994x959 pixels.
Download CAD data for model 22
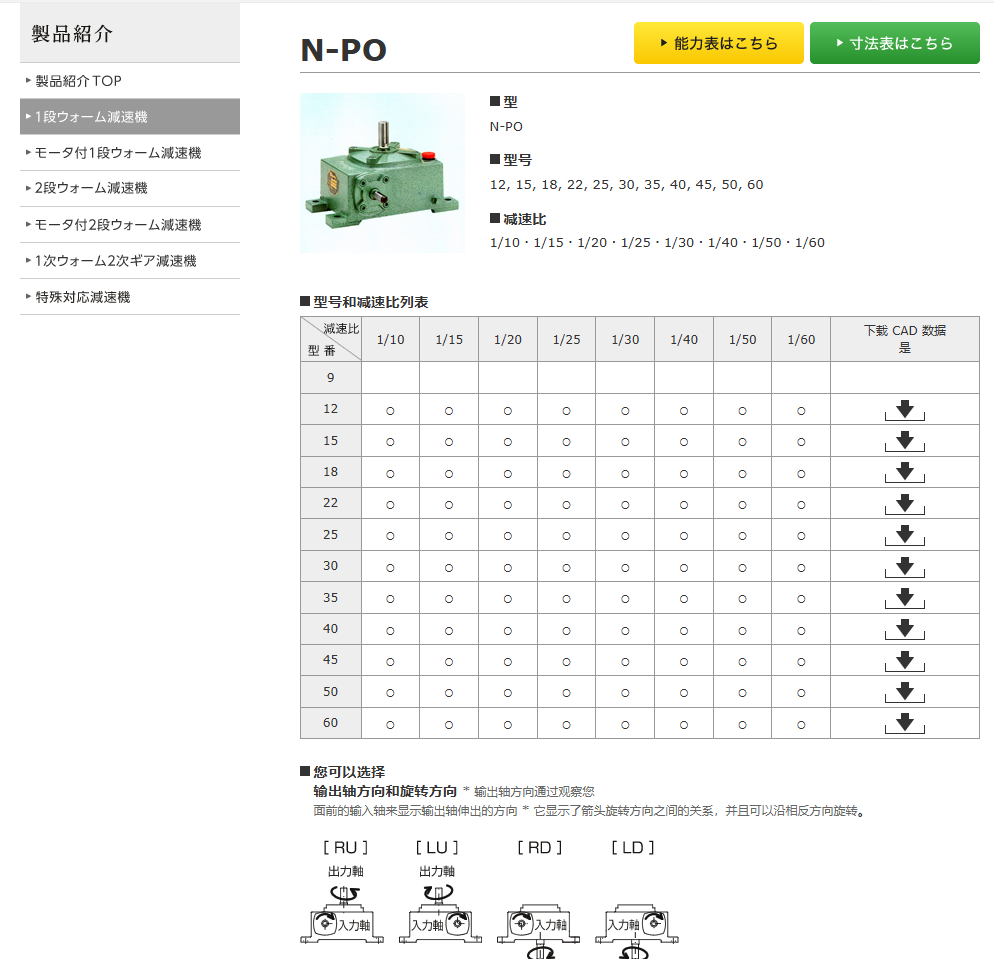[x=903, y=503]
